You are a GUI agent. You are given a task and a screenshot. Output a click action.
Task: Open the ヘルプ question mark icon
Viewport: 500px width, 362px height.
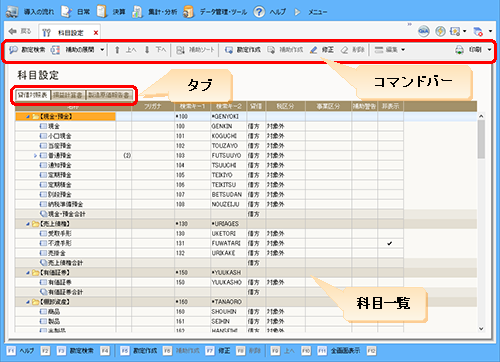coord(259,12)
